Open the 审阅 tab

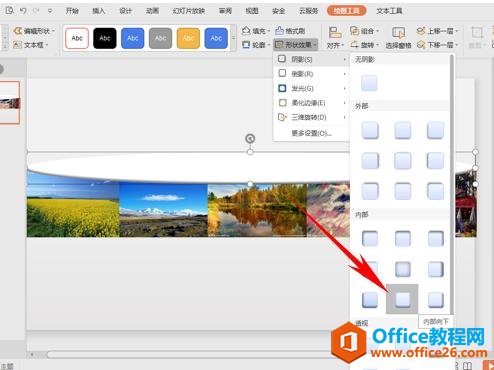click(225, 11)
